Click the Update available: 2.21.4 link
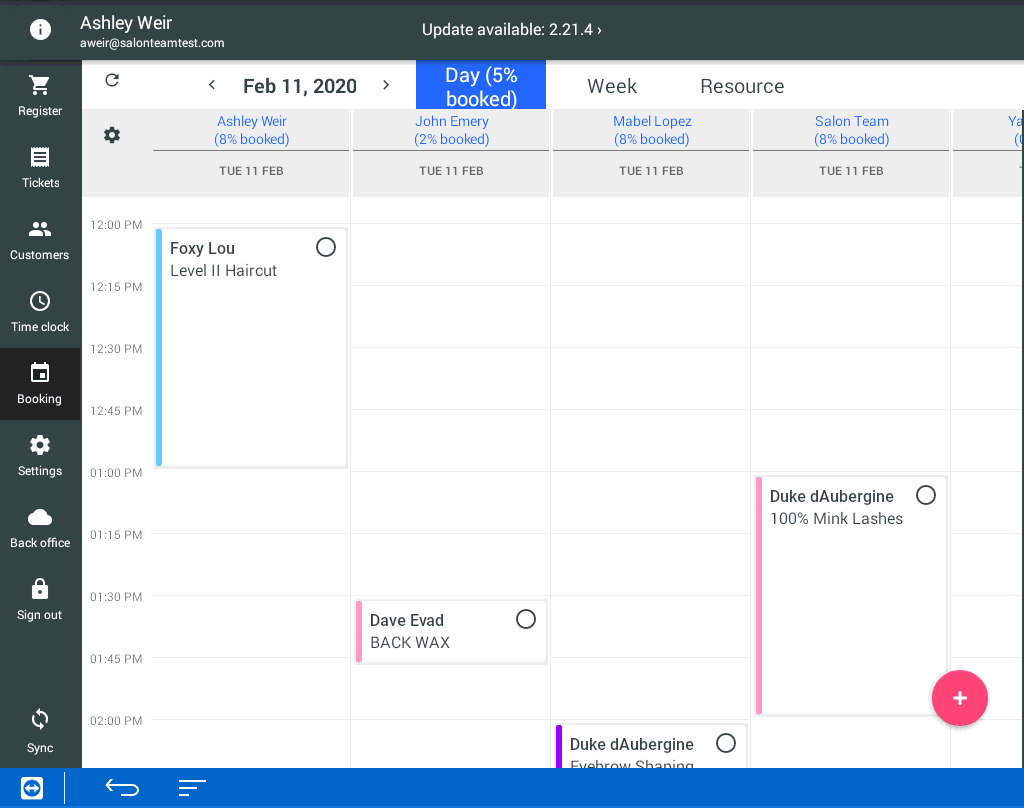 (512, 30)
